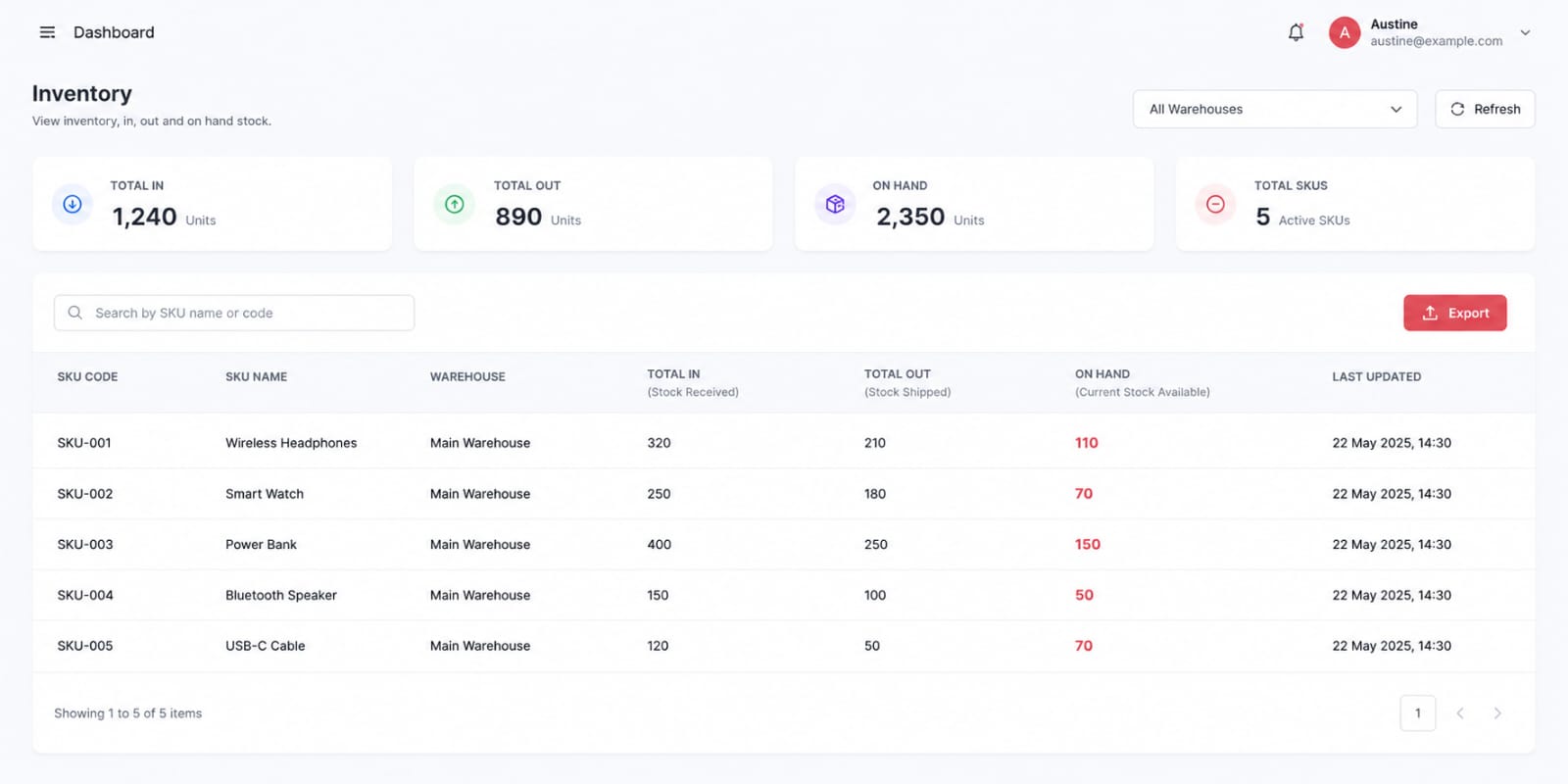Select the Wireless Headphones row

(x=784, y=443)
